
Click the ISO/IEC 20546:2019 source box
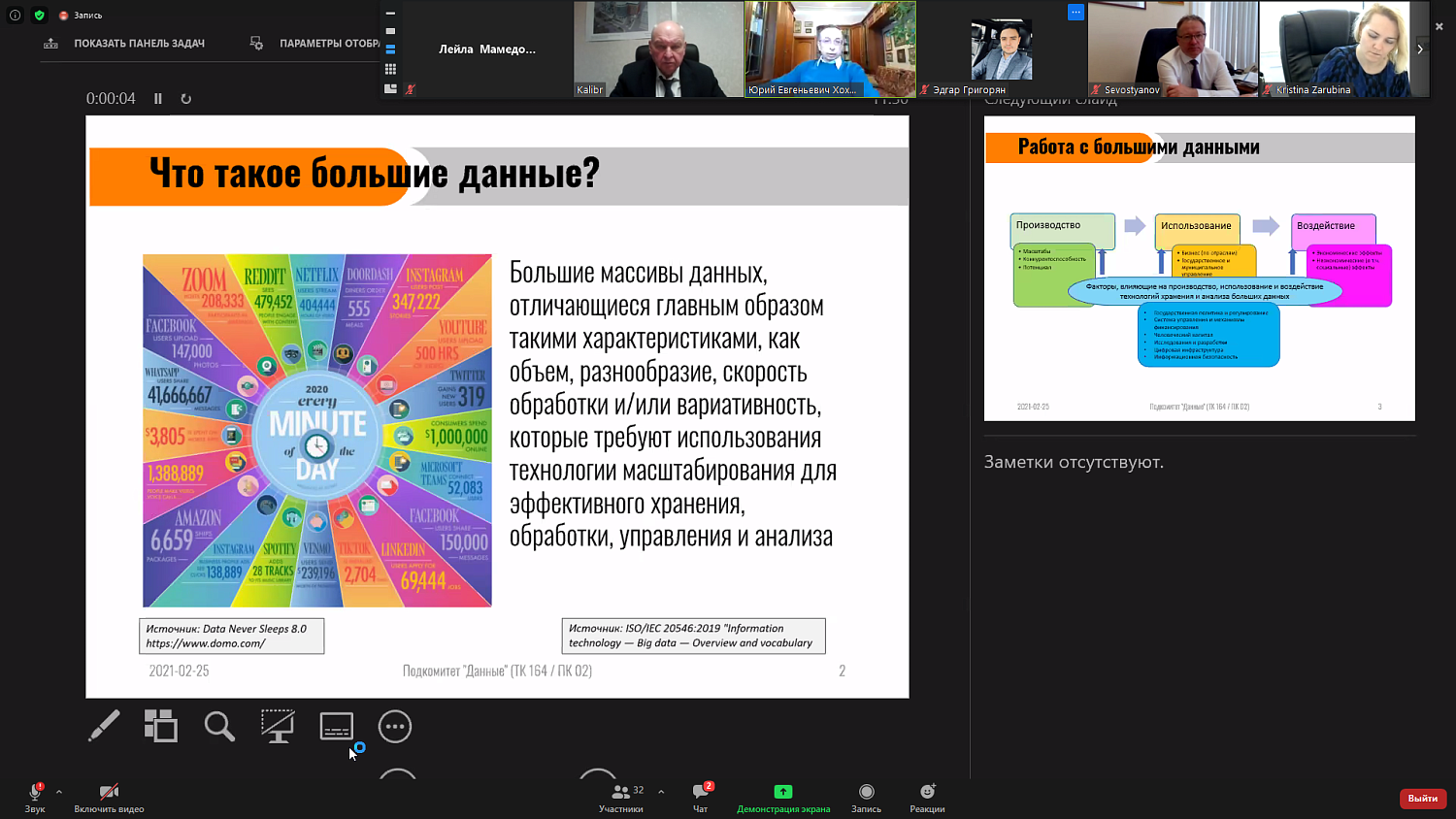693,637
